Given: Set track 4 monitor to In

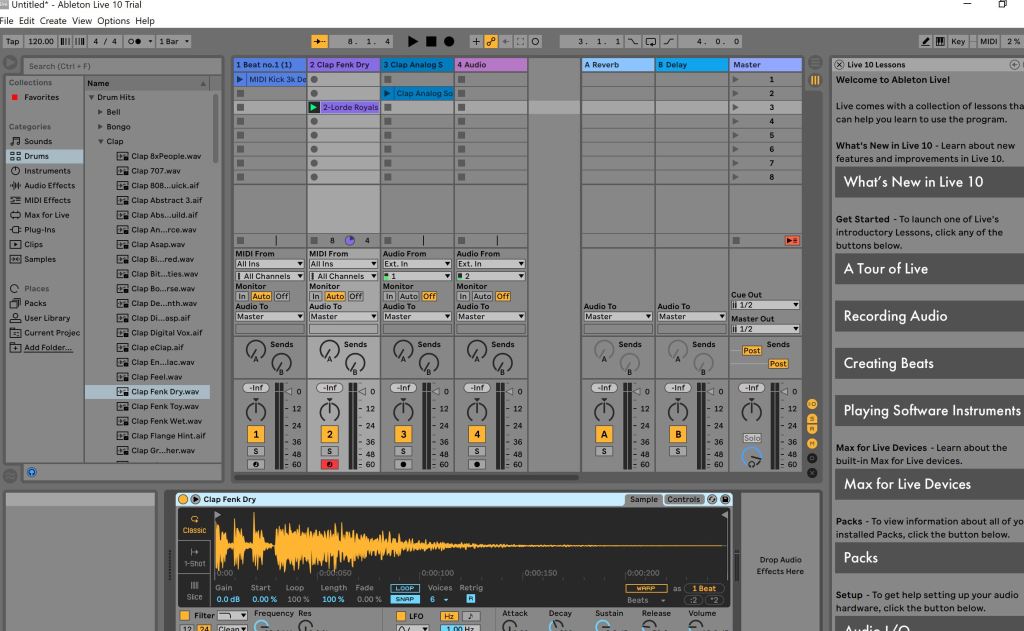Looking at the screenshot, I should point(464,296).
